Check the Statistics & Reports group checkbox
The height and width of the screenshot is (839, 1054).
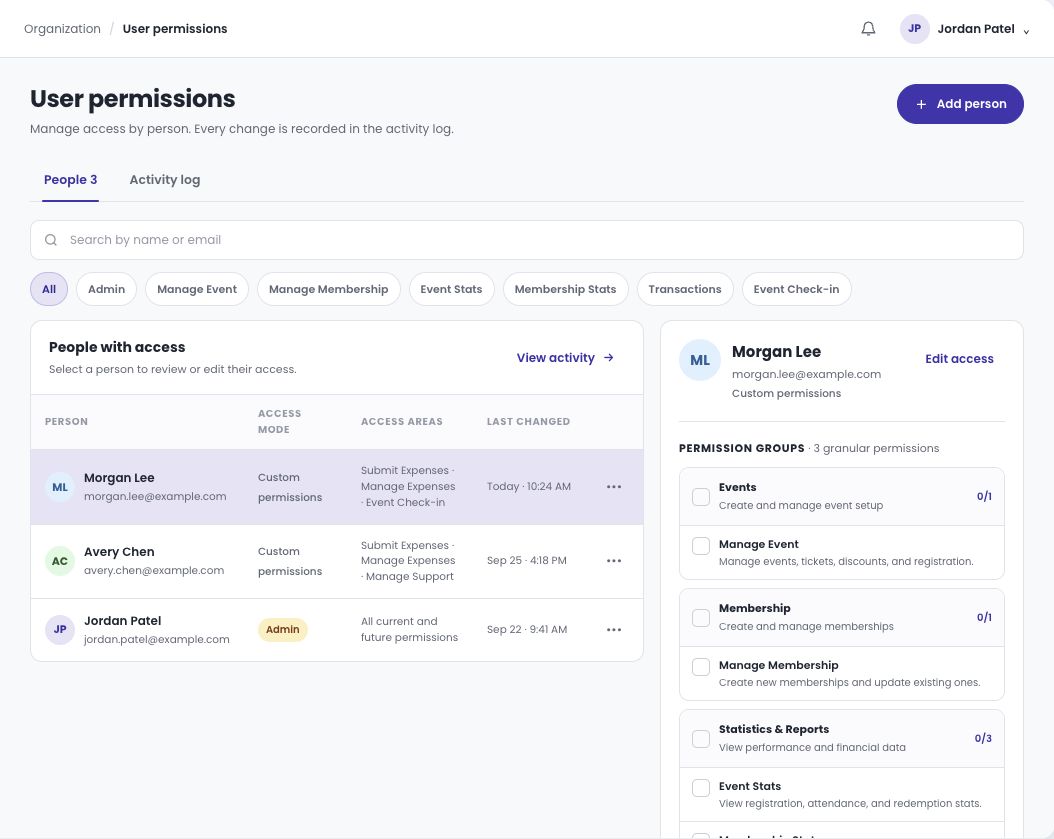pyautogui.click(x=701, y=739)
